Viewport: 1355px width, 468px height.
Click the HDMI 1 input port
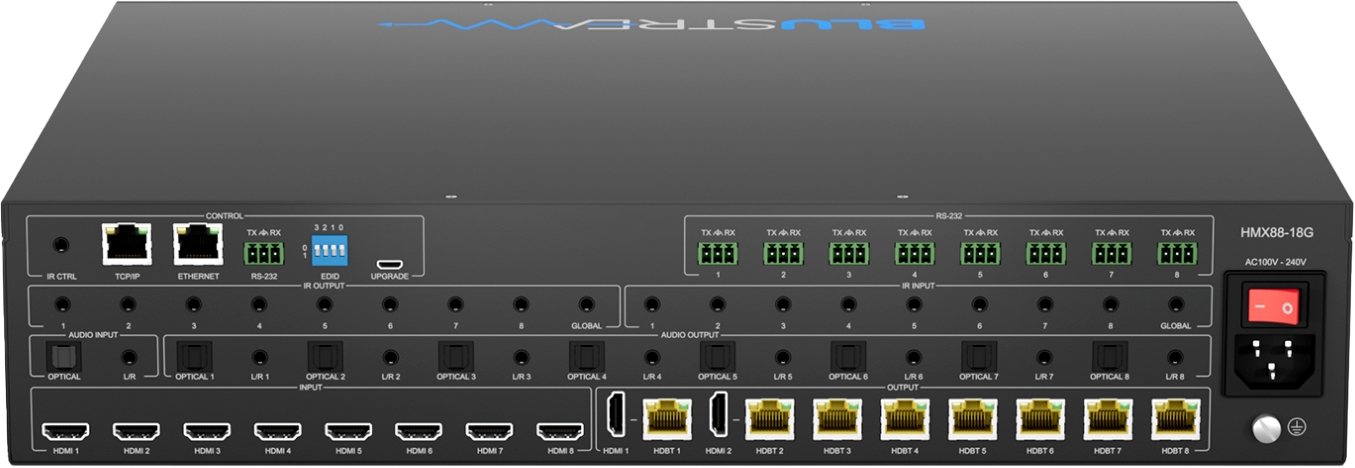65,432
